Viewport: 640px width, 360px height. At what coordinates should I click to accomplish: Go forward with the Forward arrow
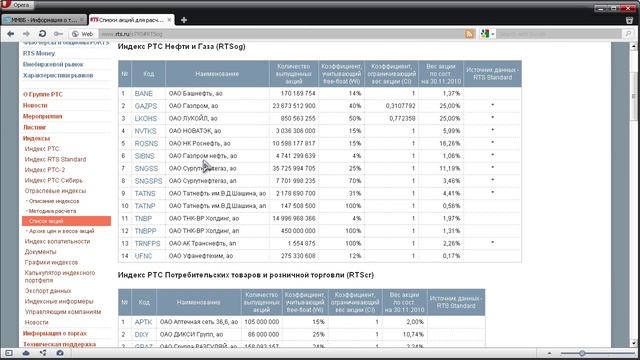(26, 34)
